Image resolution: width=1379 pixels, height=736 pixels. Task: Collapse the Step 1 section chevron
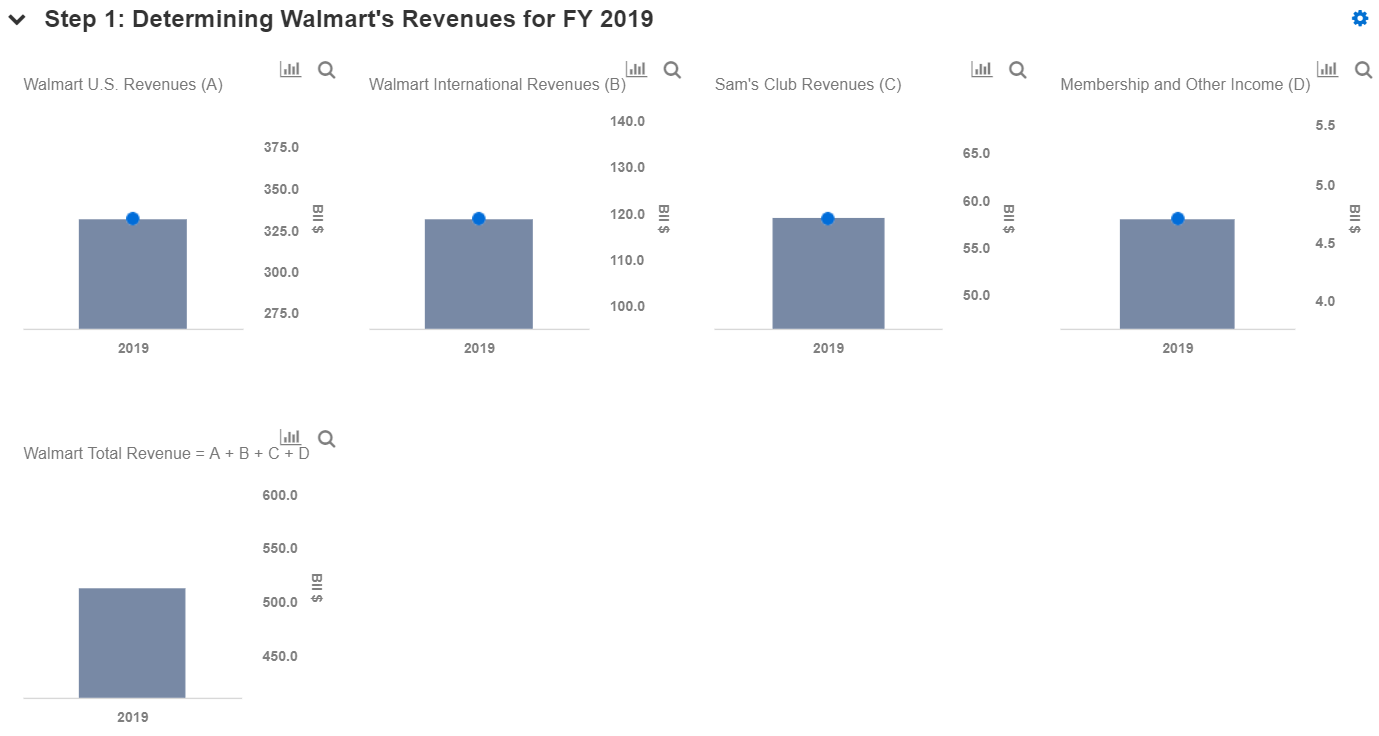17,20
